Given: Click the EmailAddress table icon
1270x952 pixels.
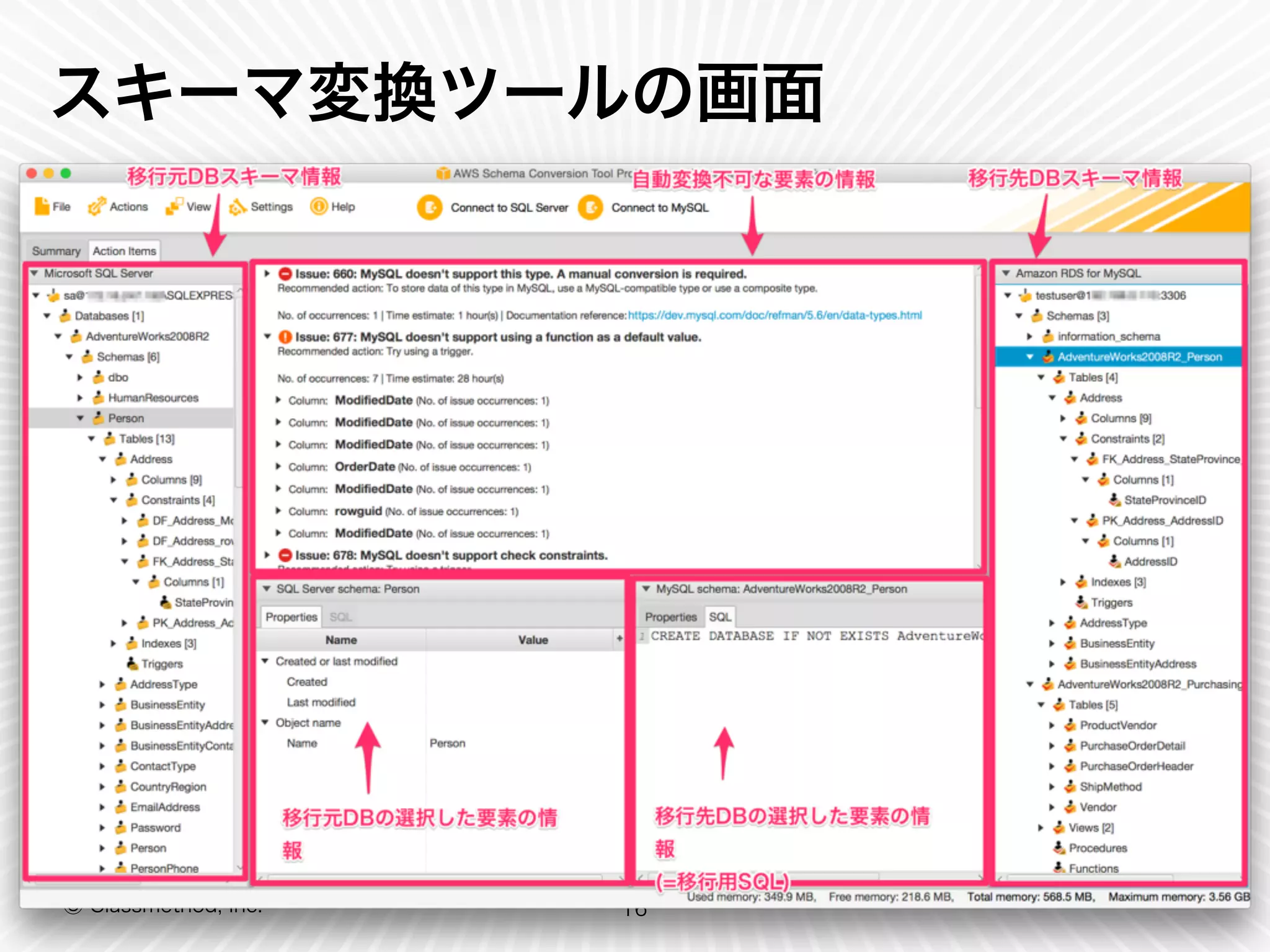Looking at the screenshot, I should pyautogui.click(x=120, y=806).
